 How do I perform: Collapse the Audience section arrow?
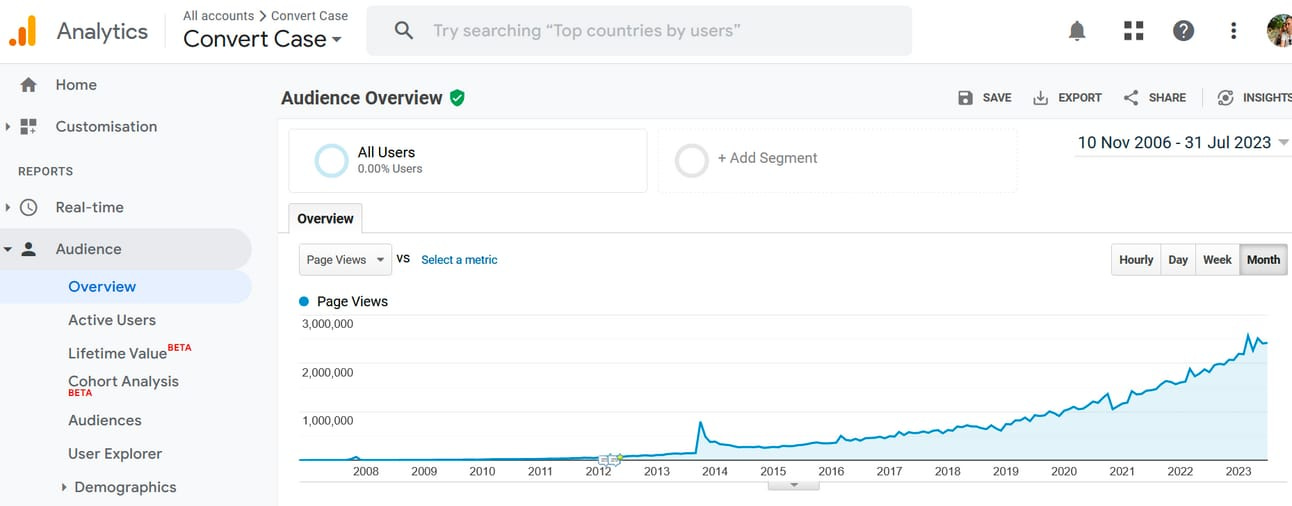tap(8, 249)
